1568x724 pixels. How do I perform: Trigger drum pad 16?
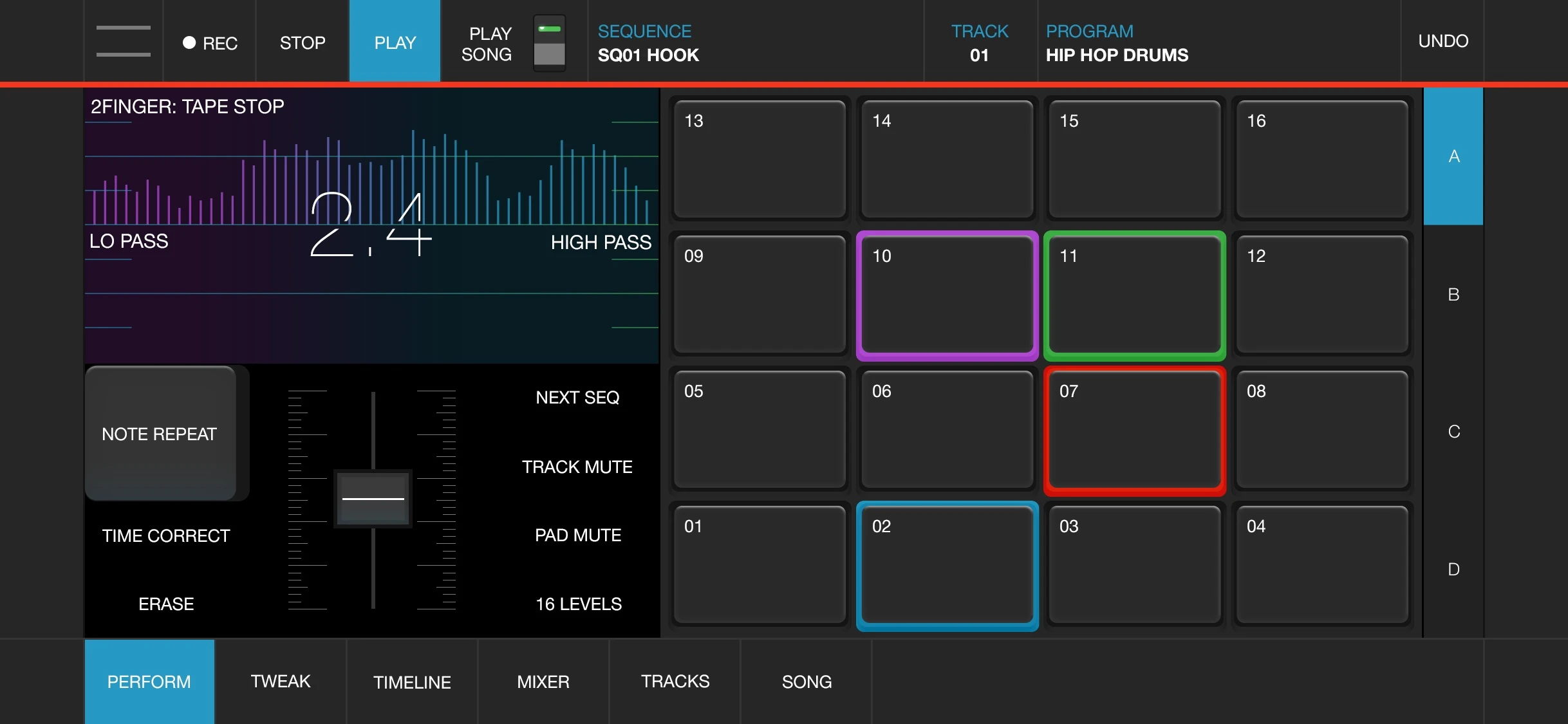point(1321,160)
